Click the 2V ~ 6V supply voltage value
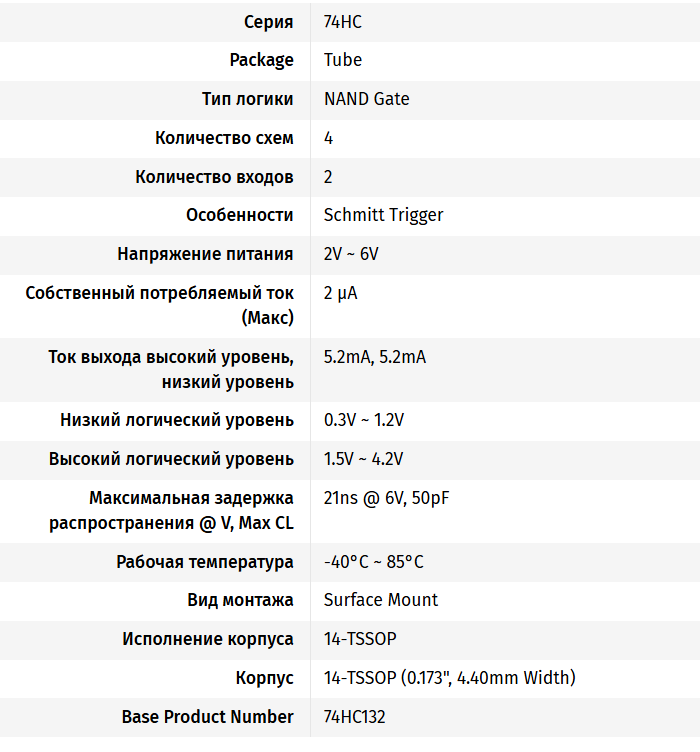The height and width of the screenshot is (752, 700). [351, 254]
